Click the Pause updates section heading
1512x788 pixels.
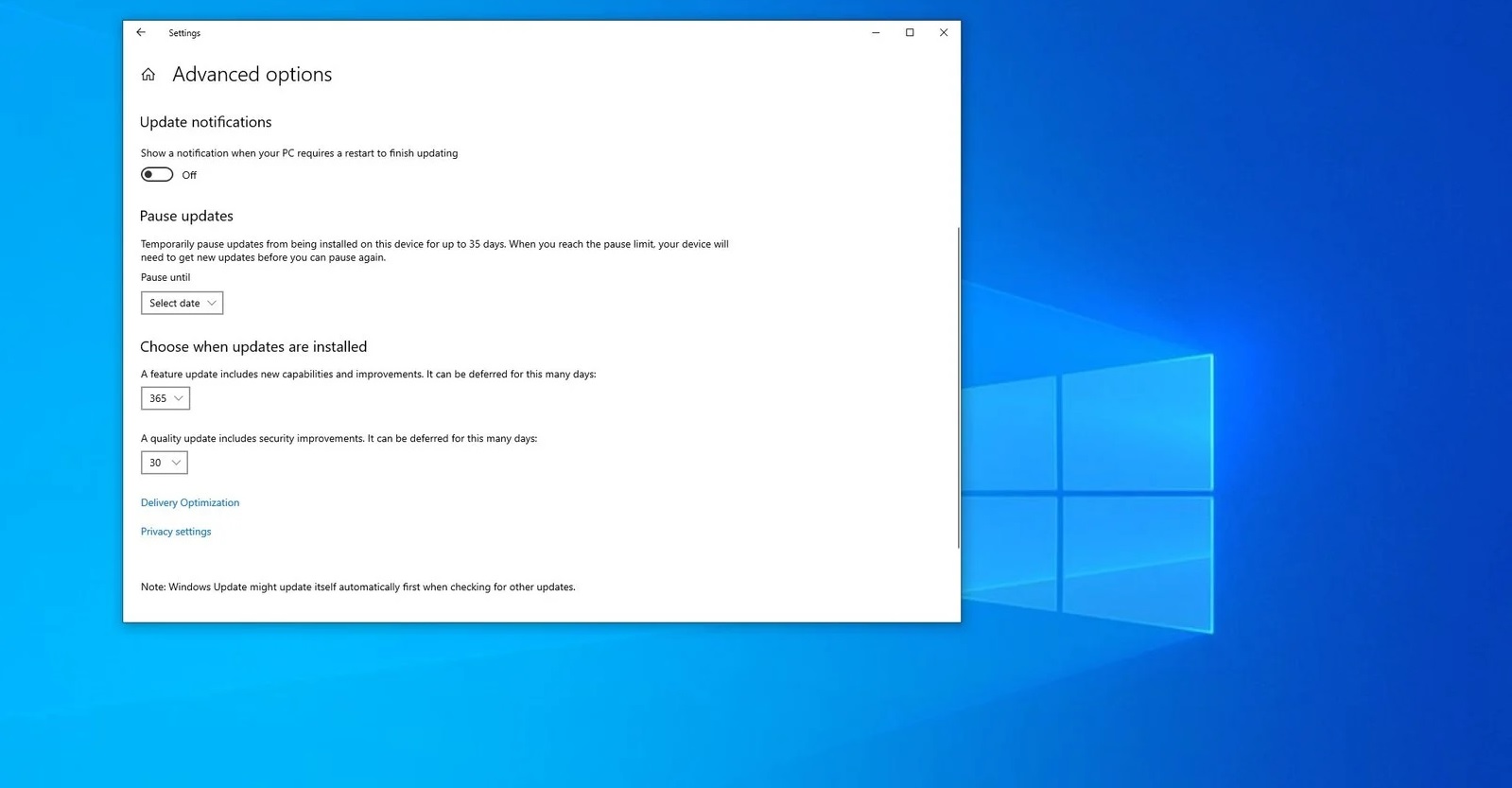tap(186, 216)
